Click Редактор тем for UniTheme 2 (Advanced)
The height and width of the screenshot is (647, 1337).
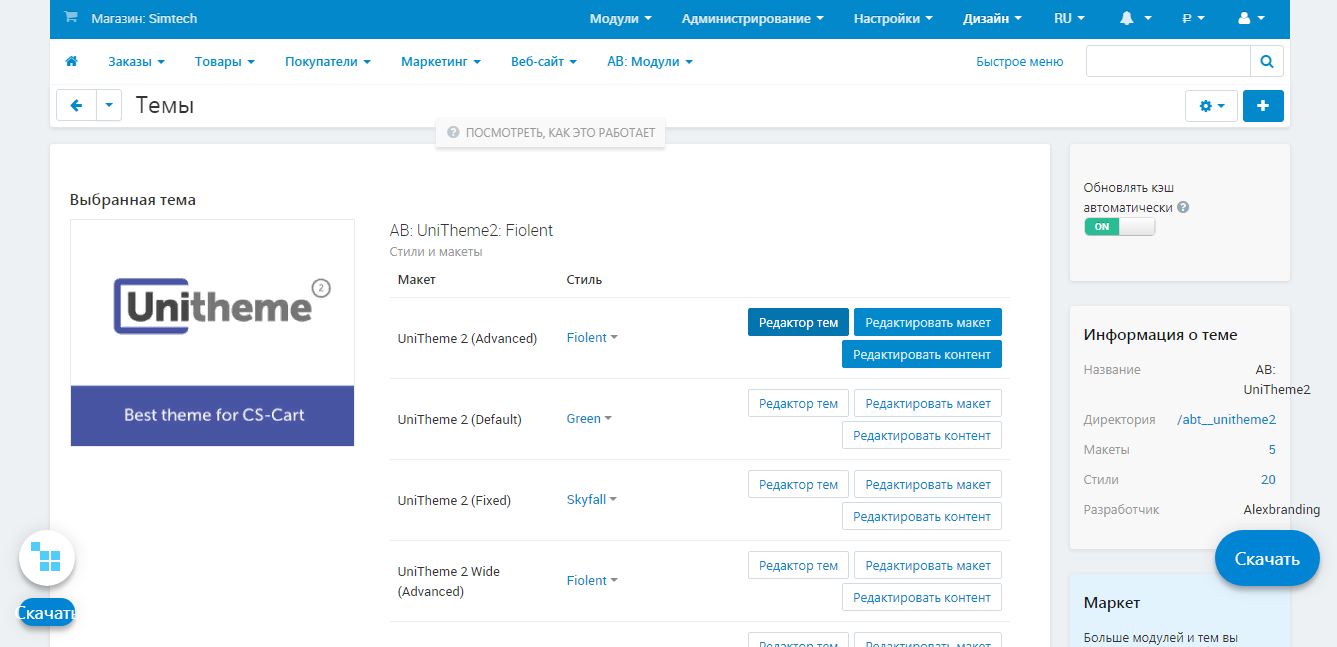click(x=798, y=322)
